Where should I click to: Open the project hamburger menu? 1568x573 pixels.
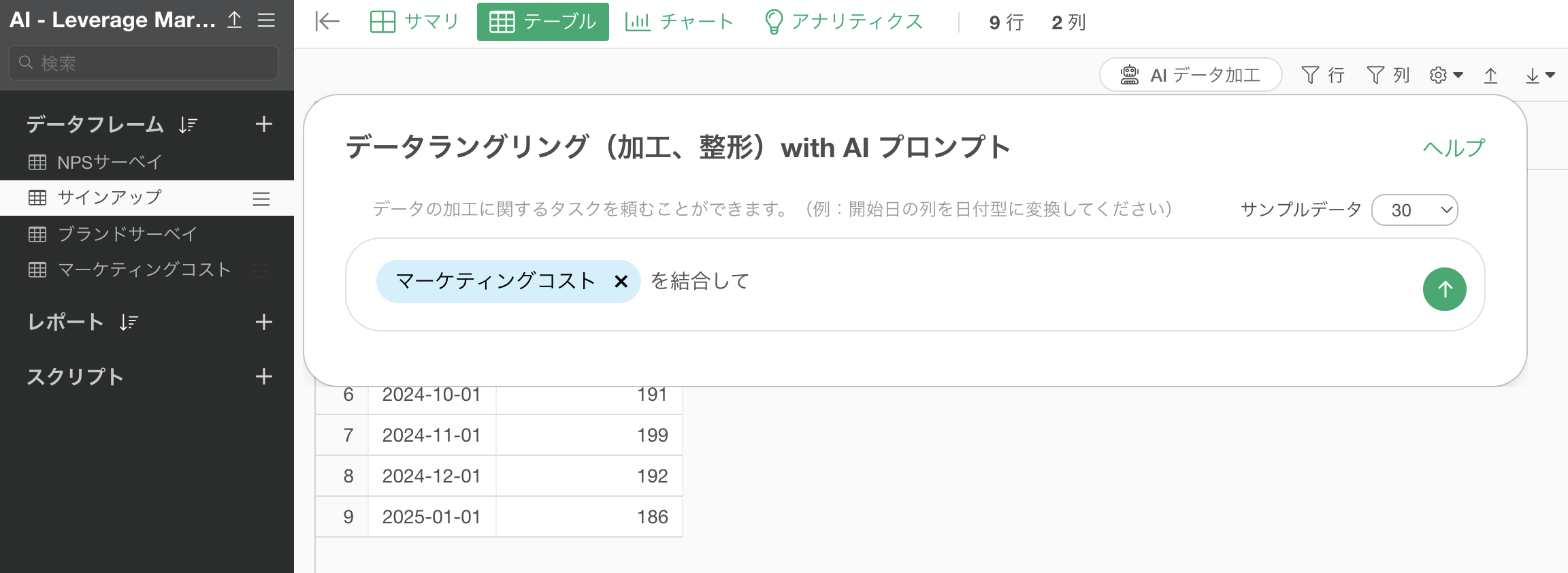pyautogui.click(x=266, y=20)
